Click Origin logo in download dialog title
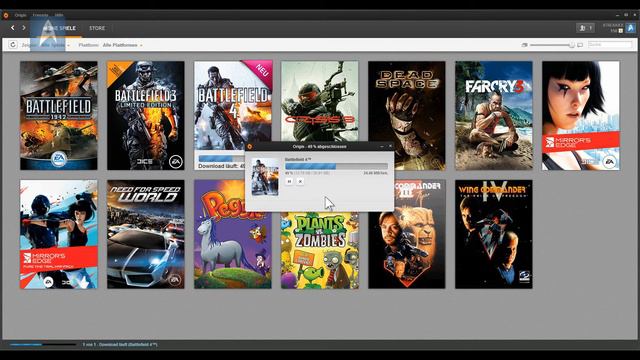640x360 pixels. [250, 146]
